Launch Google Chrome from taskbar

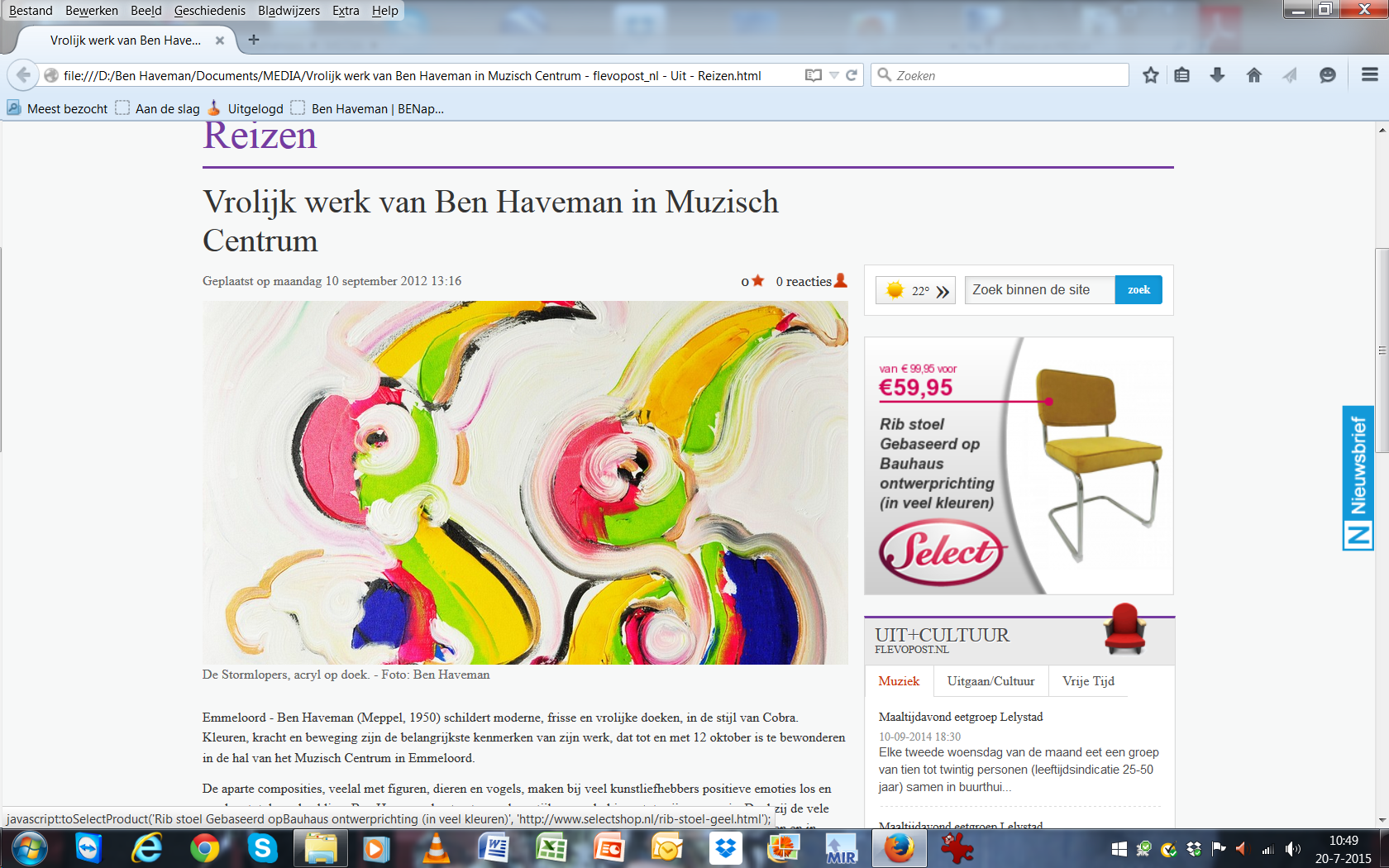(204, 848)
